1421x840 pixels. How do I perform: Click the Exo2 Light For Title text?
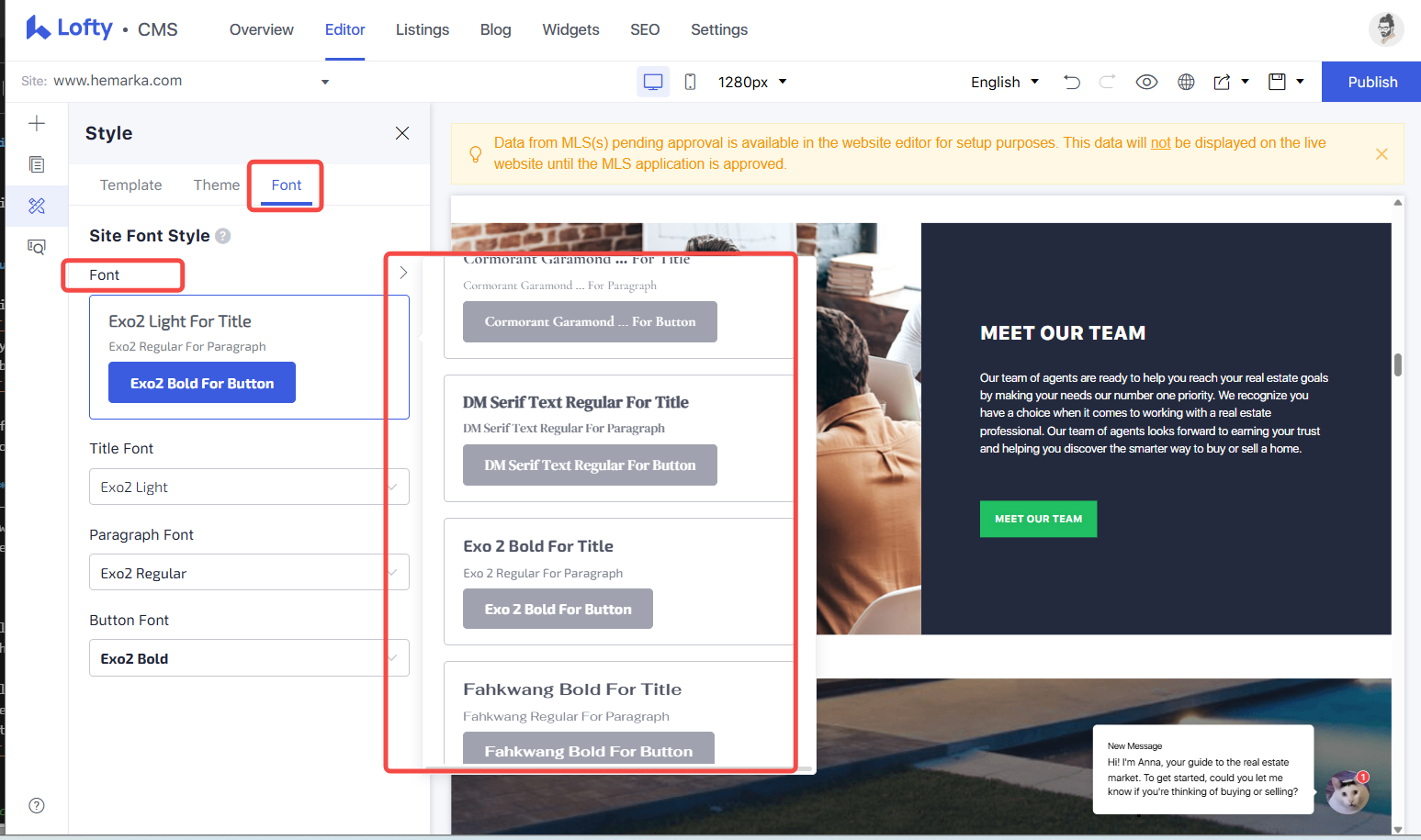tap(180, 321)
